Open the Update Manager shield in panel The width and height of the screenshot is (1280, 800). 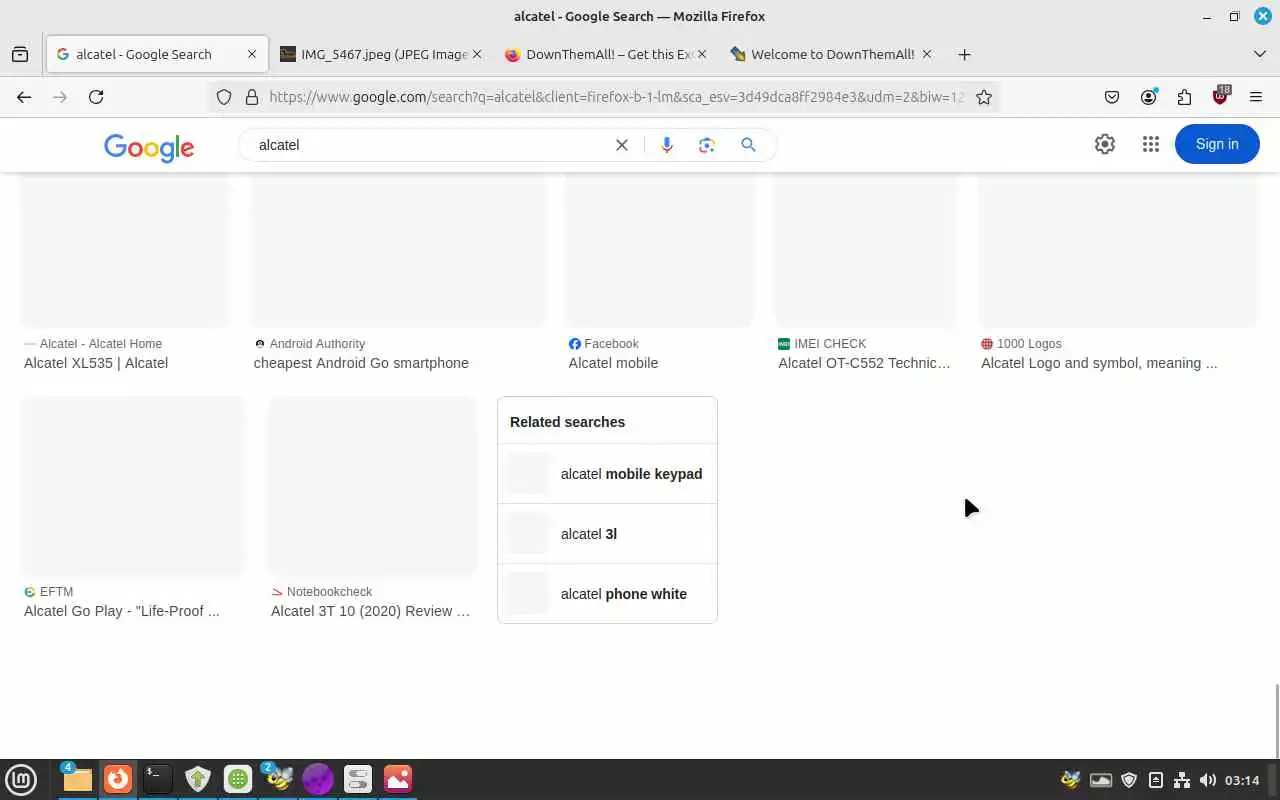pos(198,779)
